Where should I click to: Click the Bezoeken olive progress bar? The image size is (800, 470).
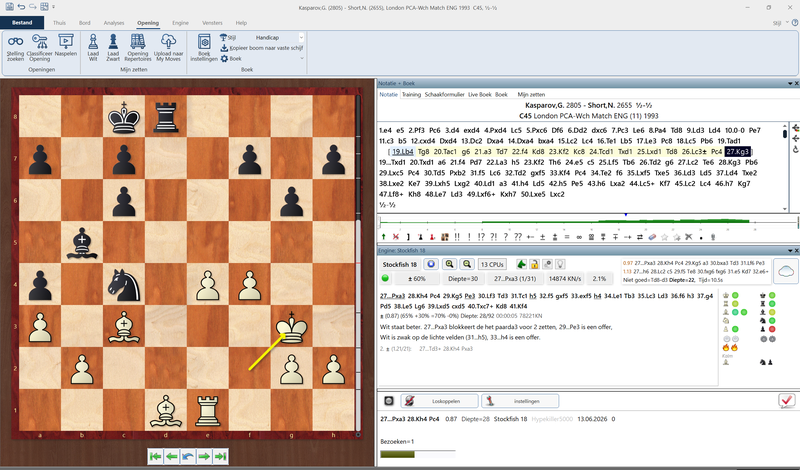point(397,454)
